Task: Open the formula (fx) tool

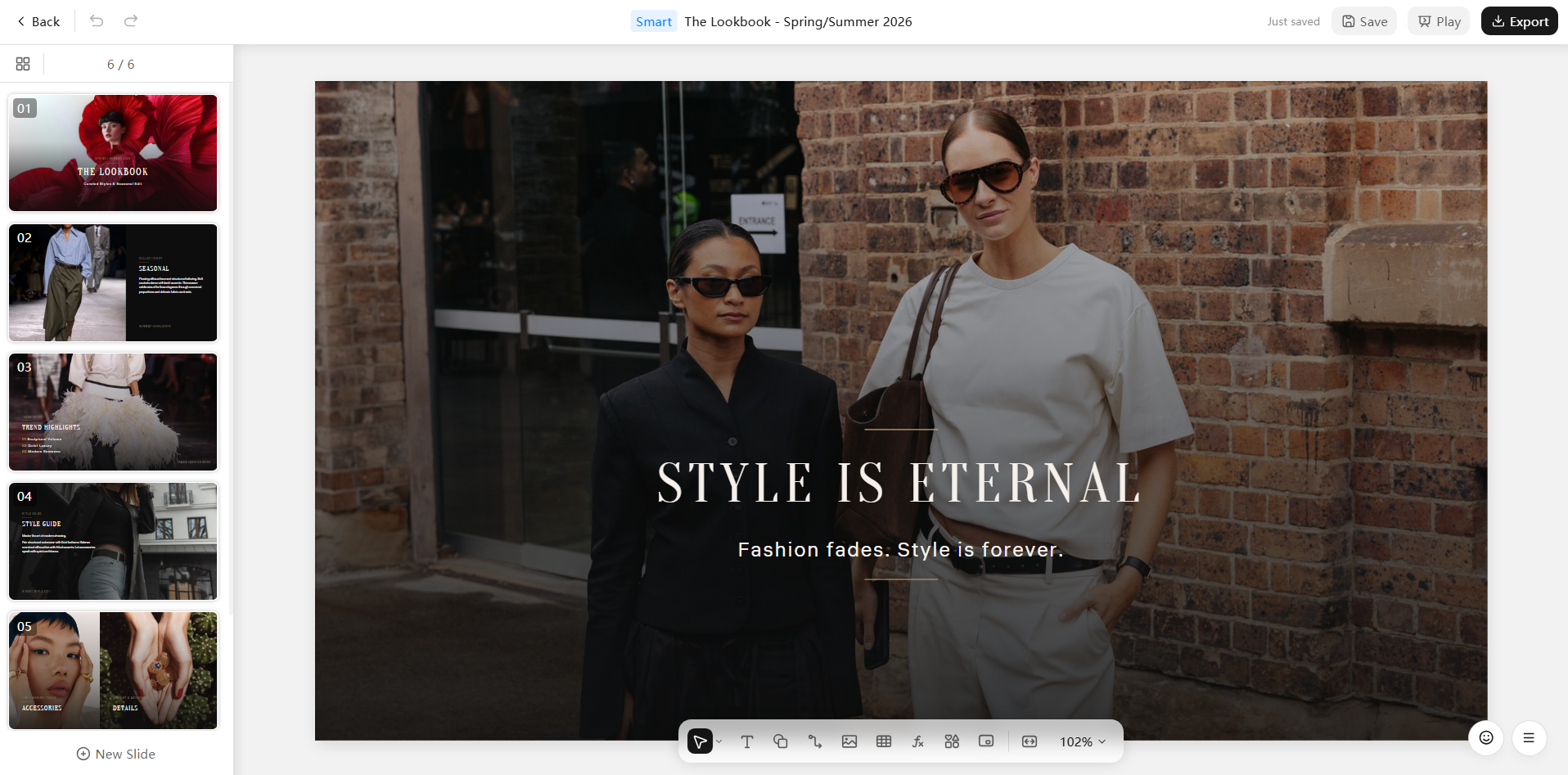Action: coord(918,741)
